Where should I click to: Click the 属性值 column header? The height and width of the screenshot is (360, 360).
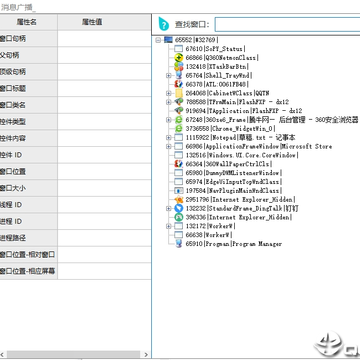coord(104,22)
